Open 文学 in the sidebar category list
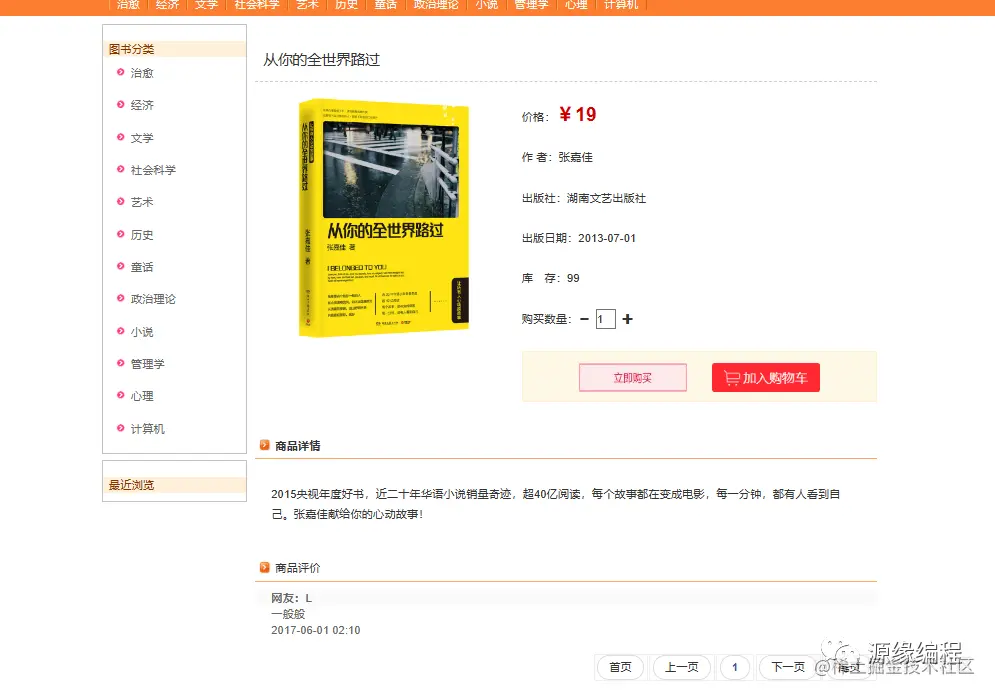 pyautogui.click(x=142, y=138)
